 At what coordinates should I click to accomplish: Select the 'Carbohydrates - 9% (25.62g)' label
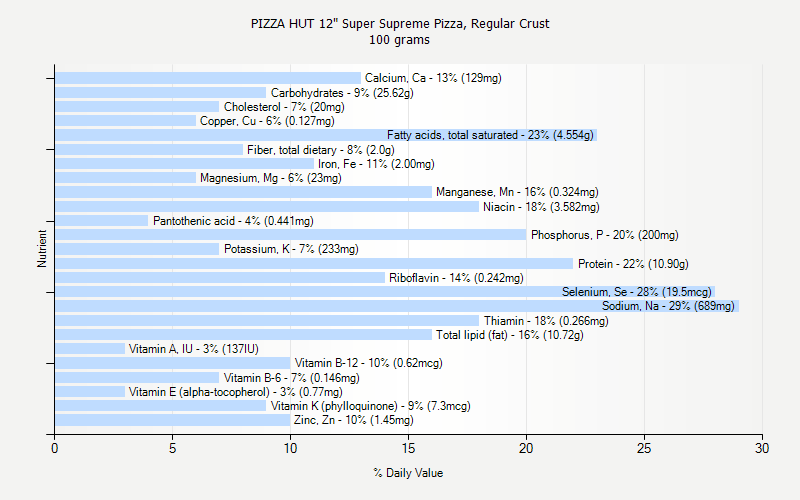tap(342, 93)
